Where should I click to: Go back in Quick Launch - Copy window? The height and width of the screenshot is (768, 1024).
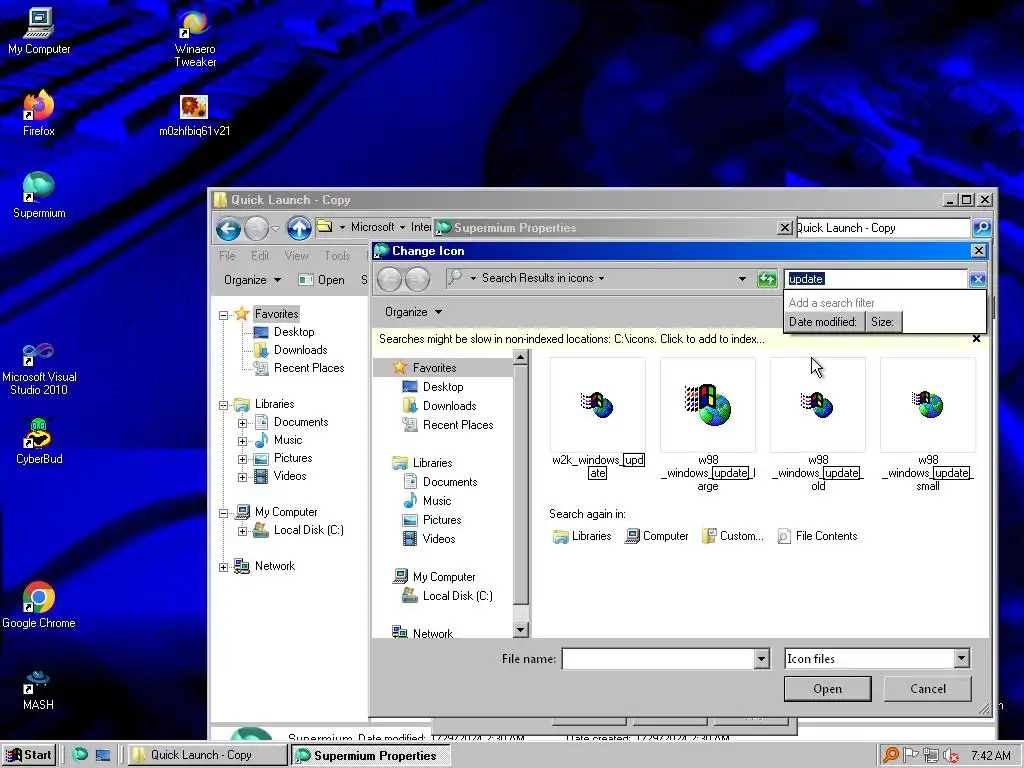(228, 229)
